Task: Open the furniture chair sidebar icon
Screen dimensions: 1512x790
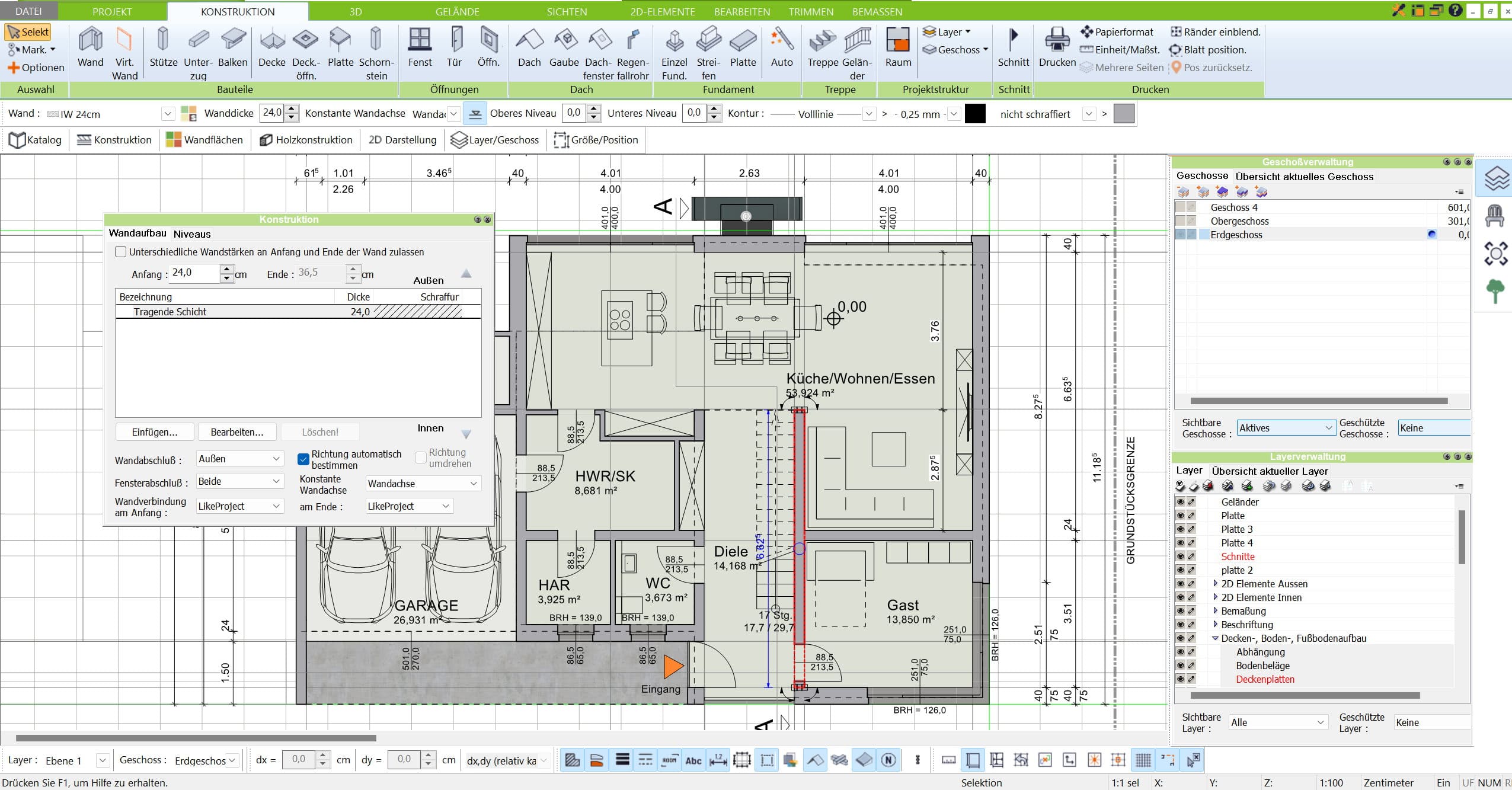Action: 1495,215
